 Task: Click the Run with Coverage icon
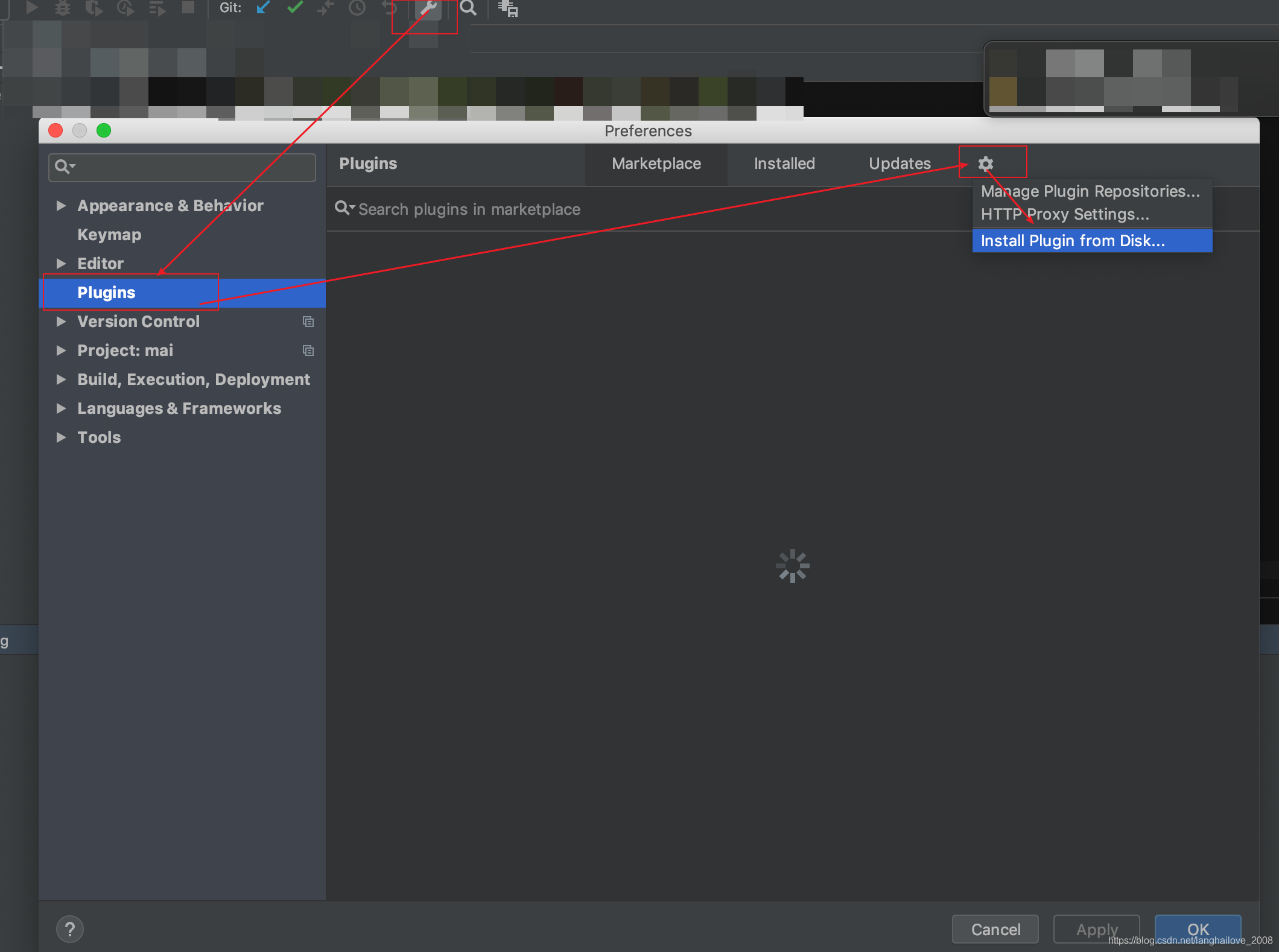click(x=94, y=7)
